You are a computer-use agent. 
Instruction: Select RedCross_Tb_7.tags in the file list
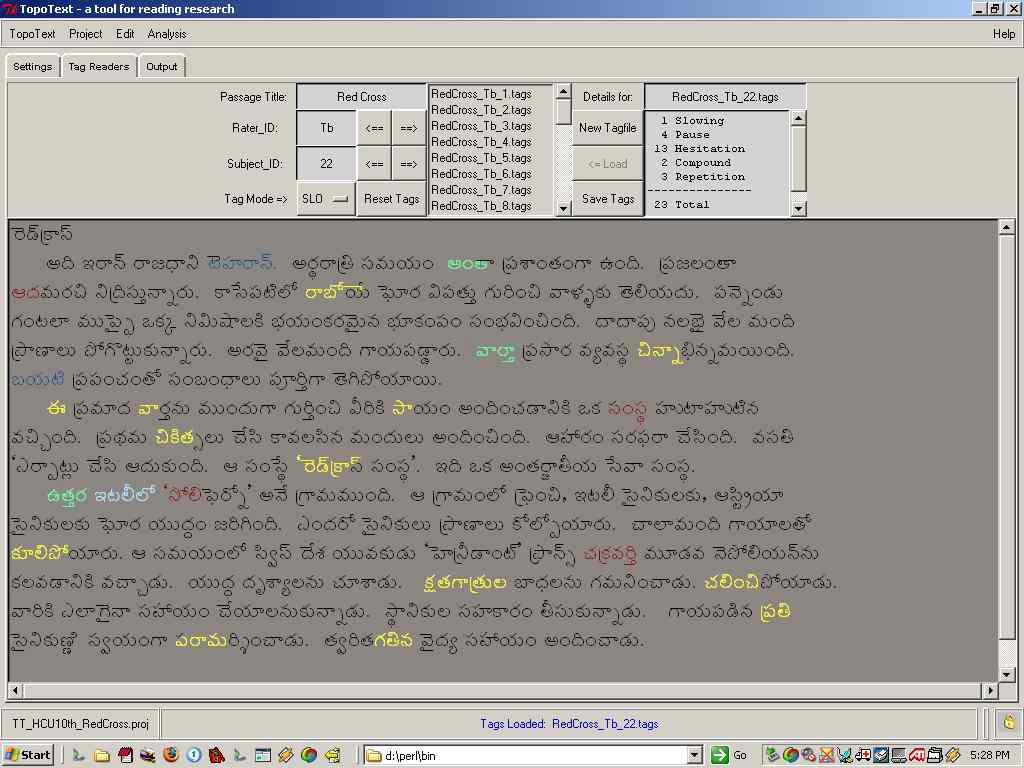[481, 190]
